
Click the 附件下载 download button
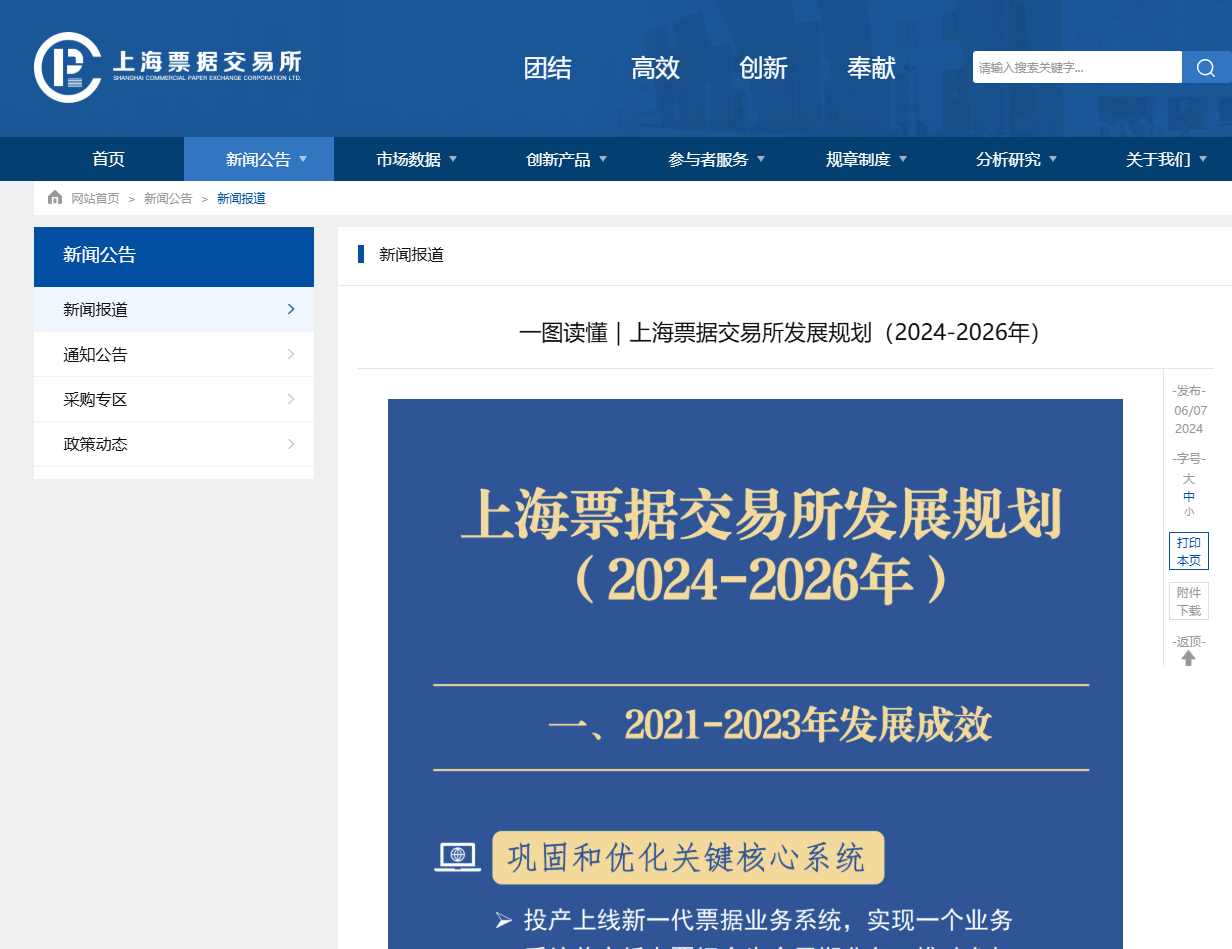click(1189, 600)
